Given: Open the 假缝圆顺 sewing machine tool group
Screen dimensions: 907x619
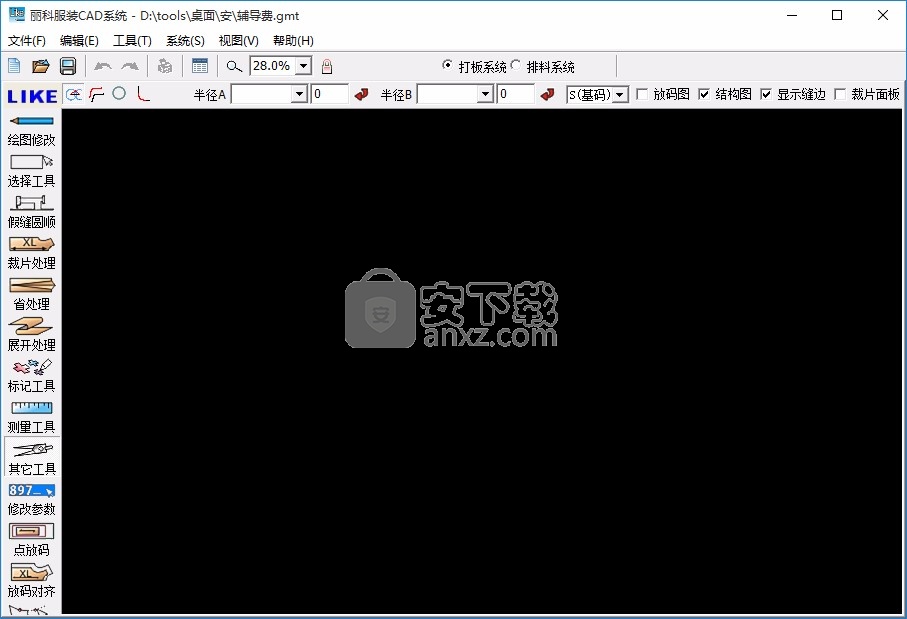Looking at the screenshot, I should [x=32, y=212].
